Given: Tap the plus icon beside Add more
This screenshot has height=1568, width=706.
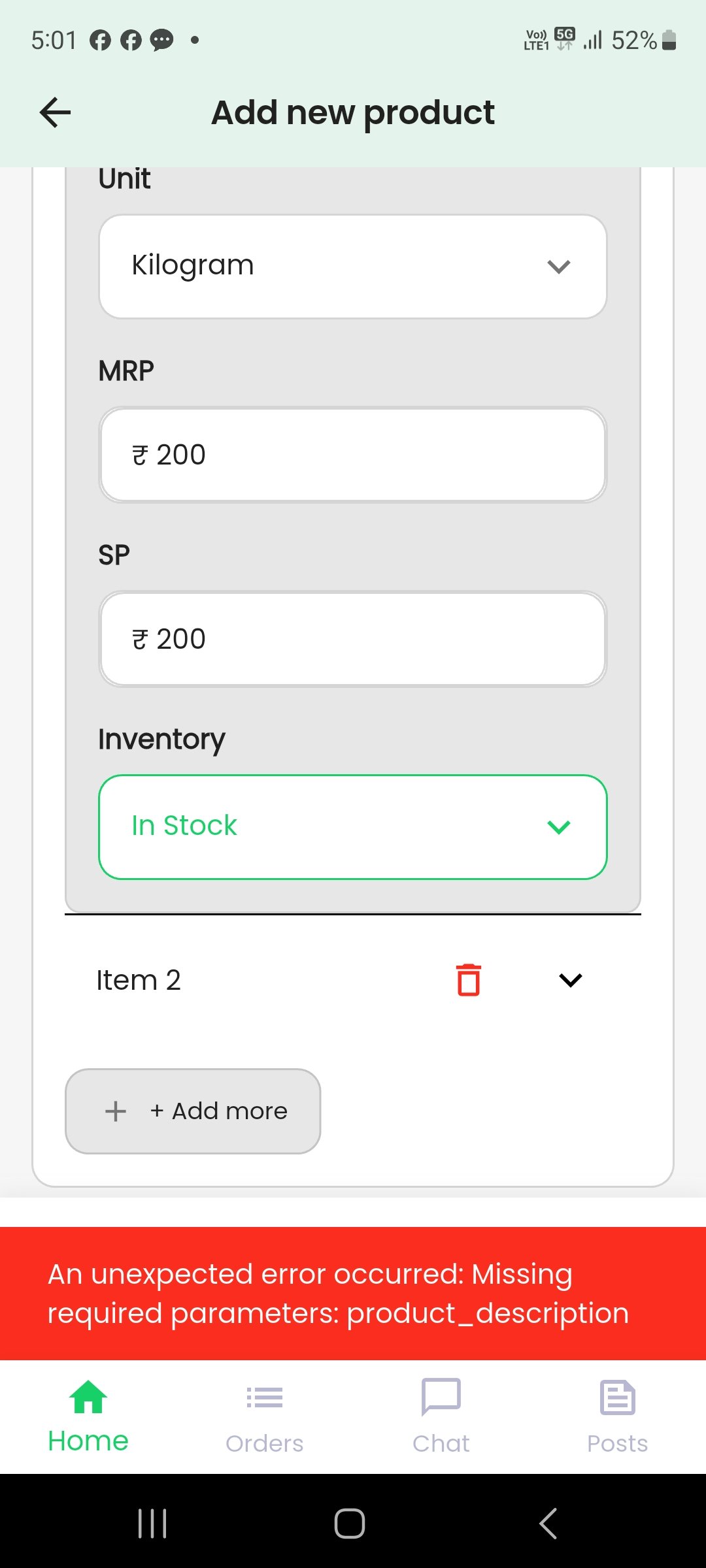Looking at the screenshot, I should [116, 1111].
